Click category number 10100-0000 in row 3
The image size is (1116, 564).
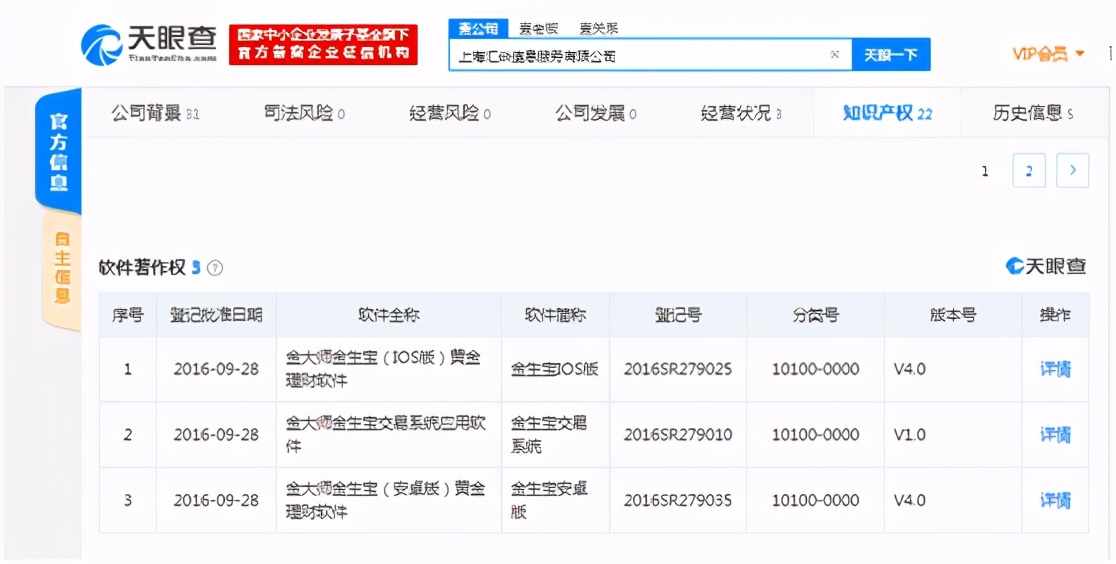coord(815,500)
